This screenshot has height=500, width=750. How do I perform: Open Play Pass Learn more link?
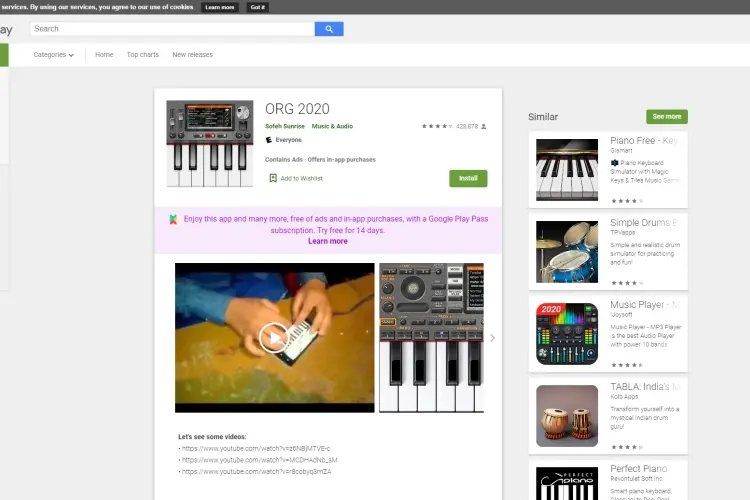point(328,241)
